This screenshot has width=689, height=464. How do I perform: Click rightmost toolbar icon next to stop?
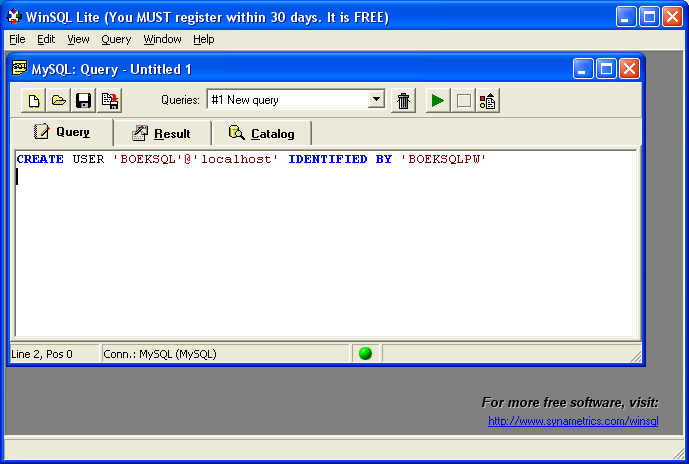pyautogui.click(x=488, y=101)
